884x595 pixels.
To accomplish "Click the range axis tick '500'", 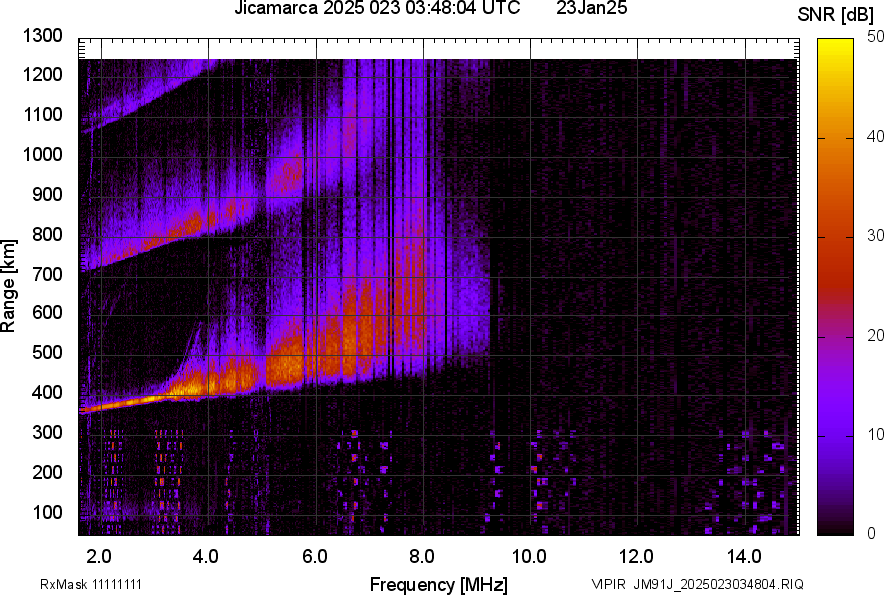I will (47, 352).
